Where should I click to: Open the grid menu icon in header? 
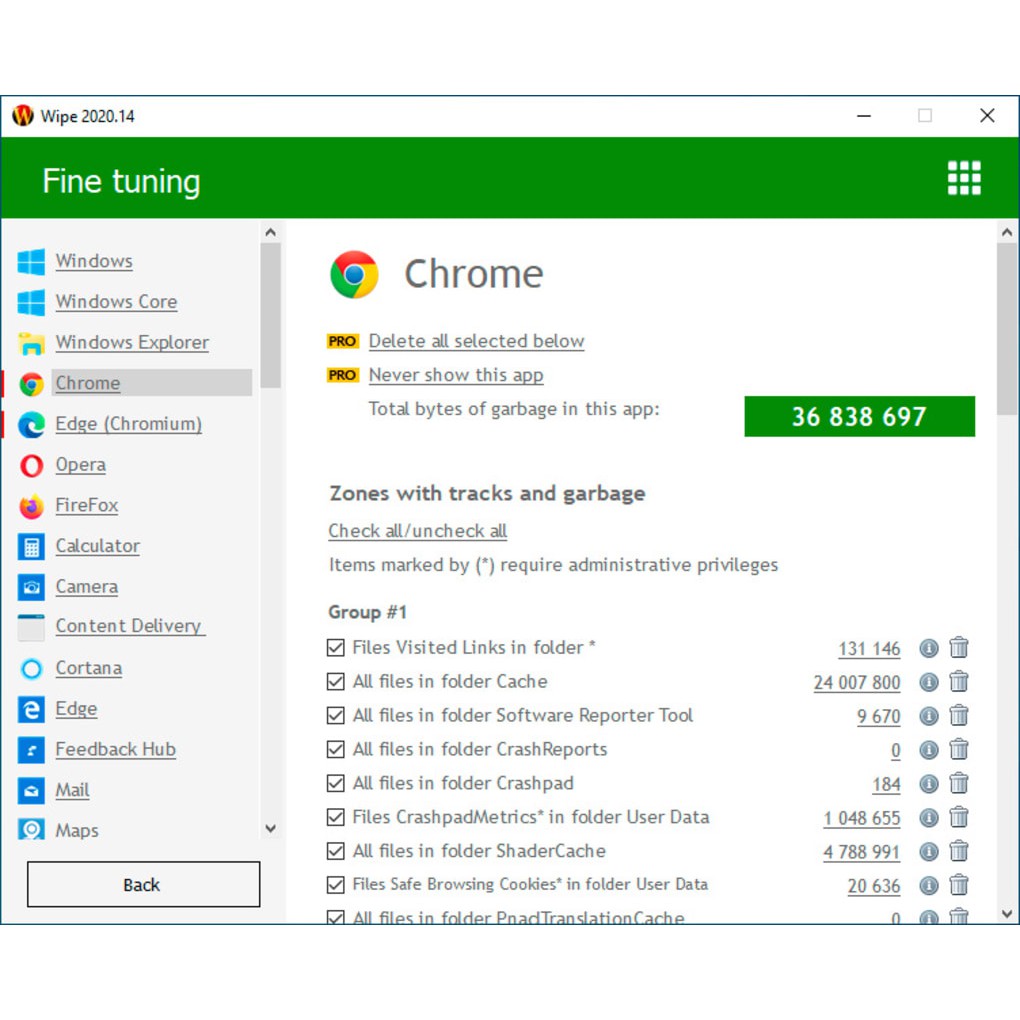point(964,178)
